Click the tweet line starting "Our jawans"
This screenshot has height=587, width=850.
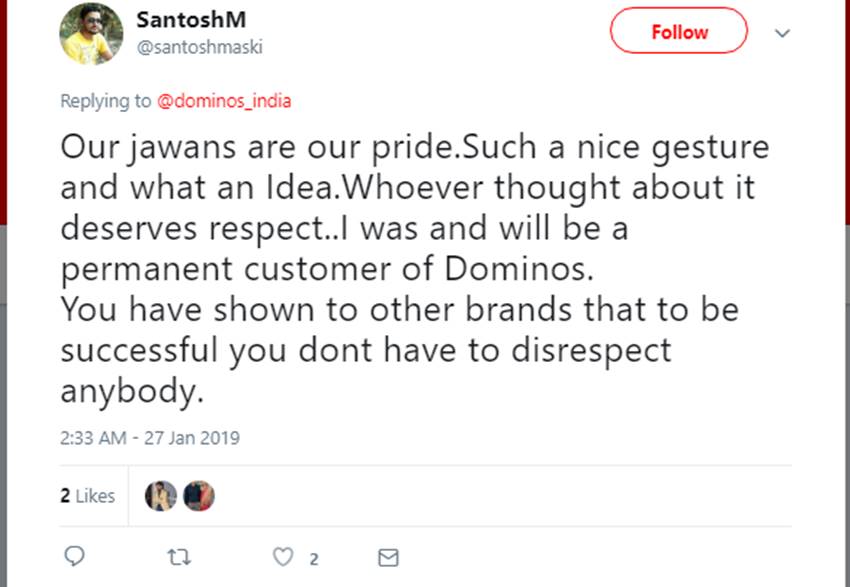click(415, 148)
